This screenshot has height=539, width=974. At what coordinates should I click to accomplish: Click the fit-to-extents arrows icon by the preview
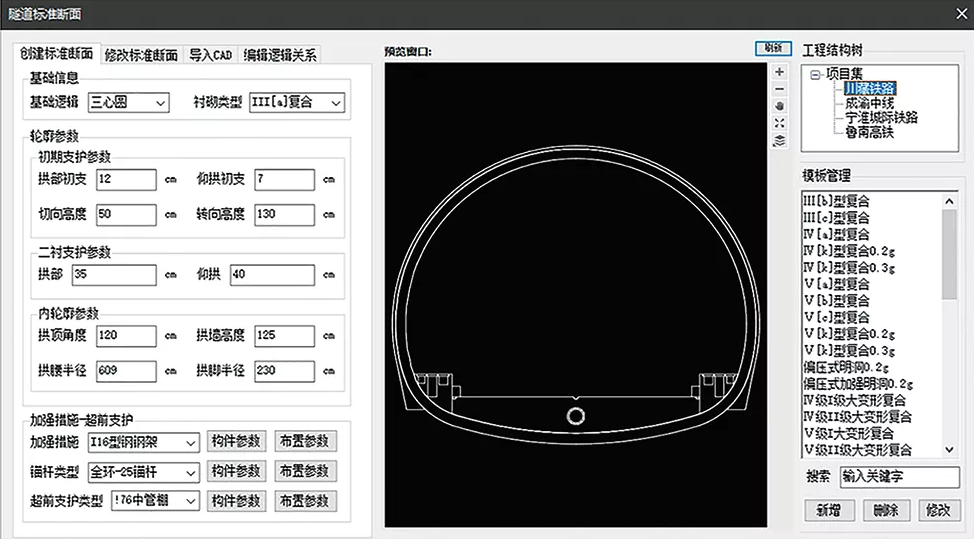(780, 123)
